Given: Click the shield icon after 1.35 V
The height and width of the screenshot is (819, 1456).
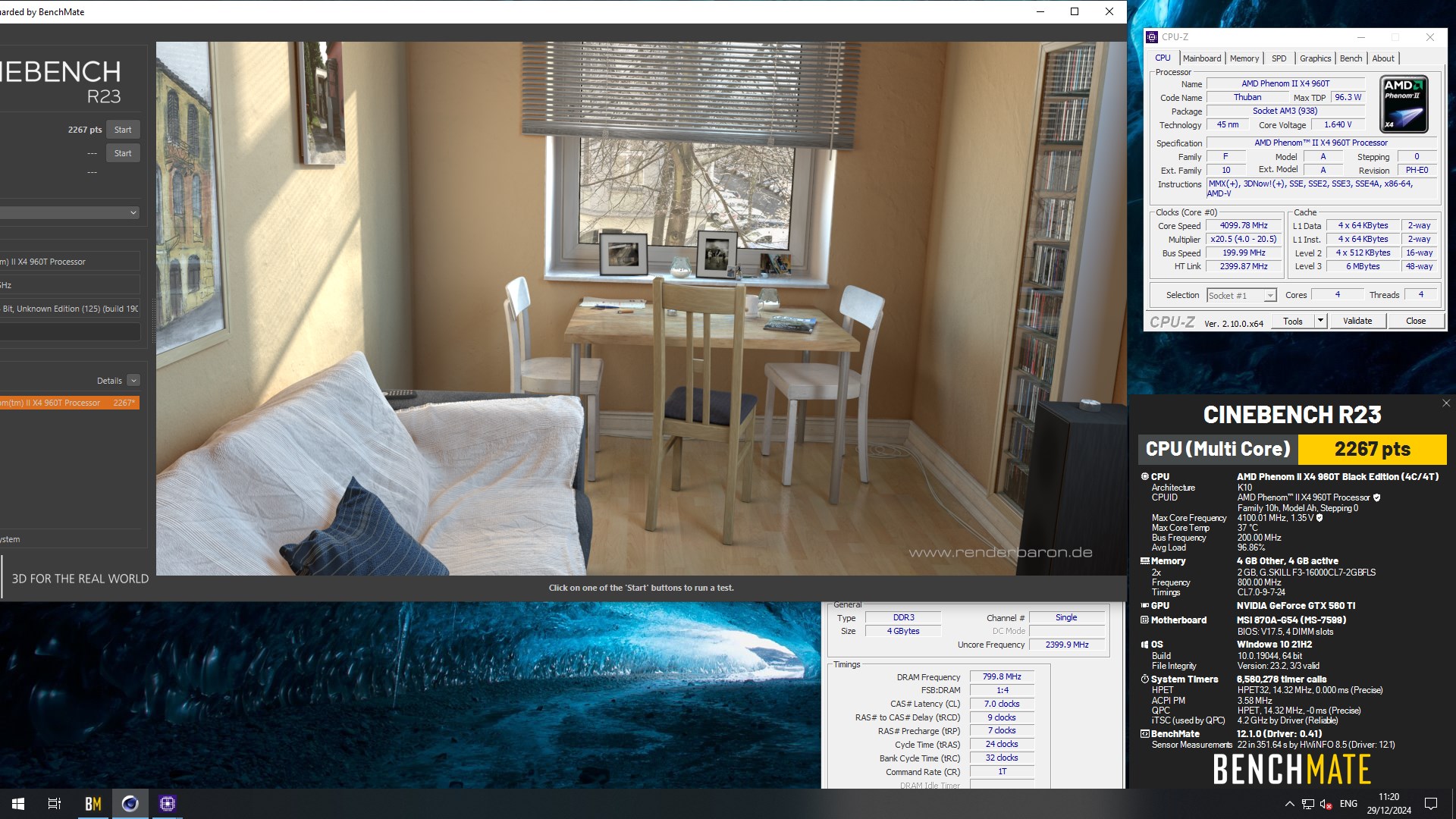Looking at the screenshot, I should 1319,518.
